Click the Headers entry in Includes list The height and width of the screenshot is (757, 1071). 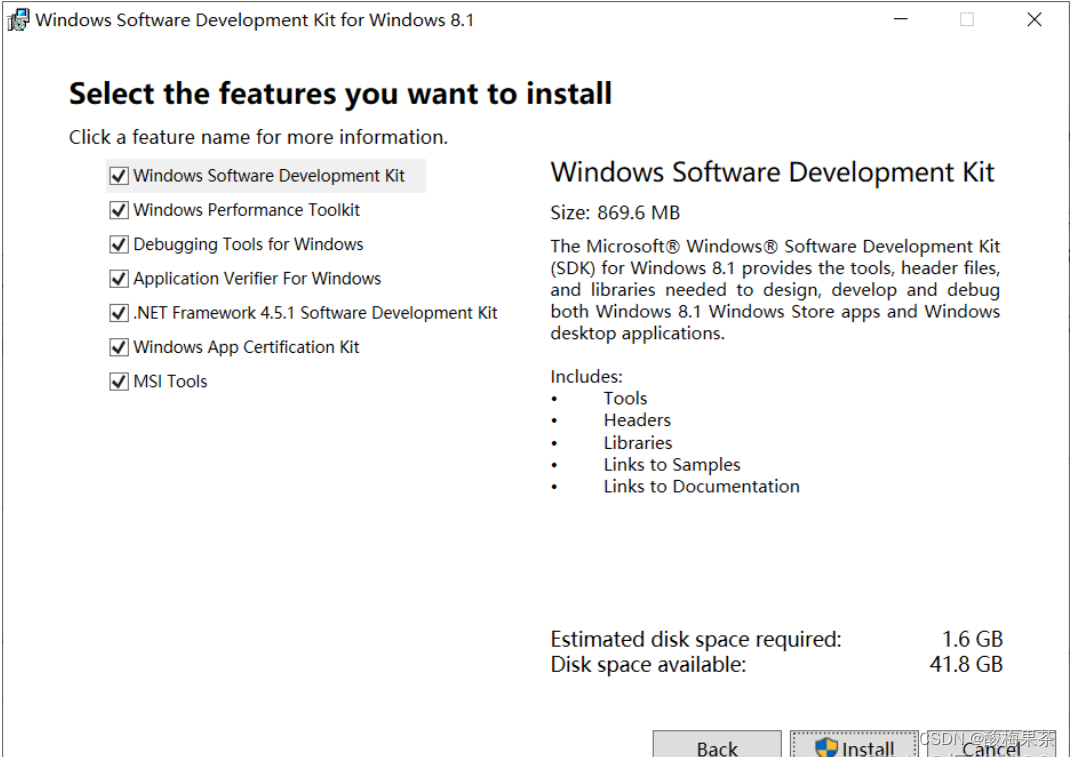point(637,420)
